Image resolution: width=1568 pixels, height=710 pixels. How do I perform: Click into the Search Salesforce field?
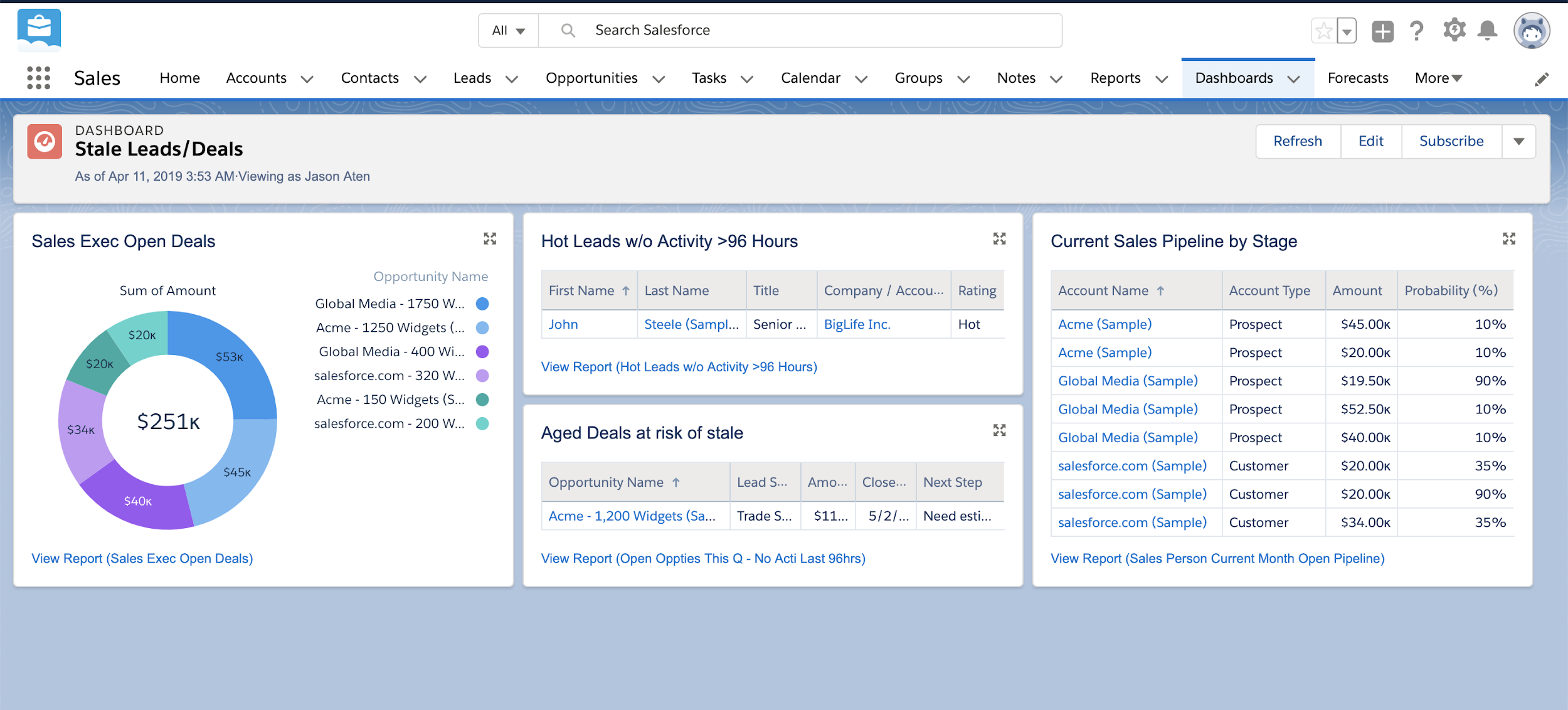point(800,30)
